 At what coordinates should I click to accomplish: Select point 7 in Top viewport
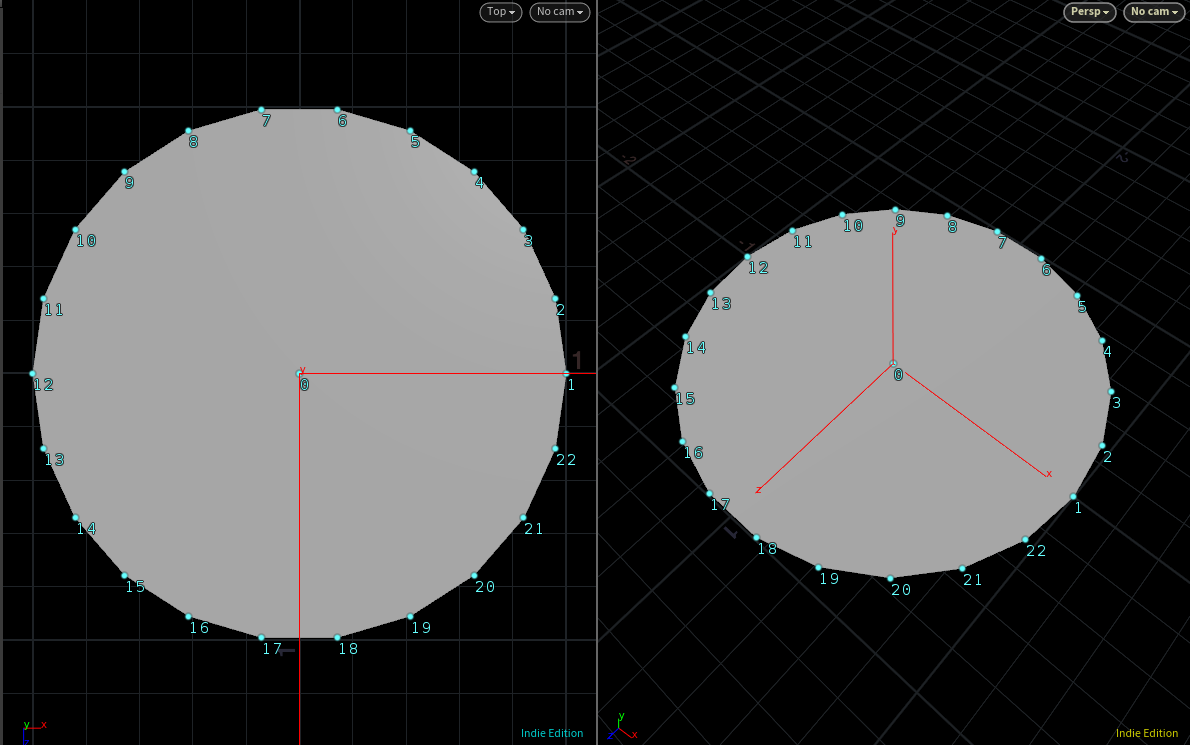(261, 110)
